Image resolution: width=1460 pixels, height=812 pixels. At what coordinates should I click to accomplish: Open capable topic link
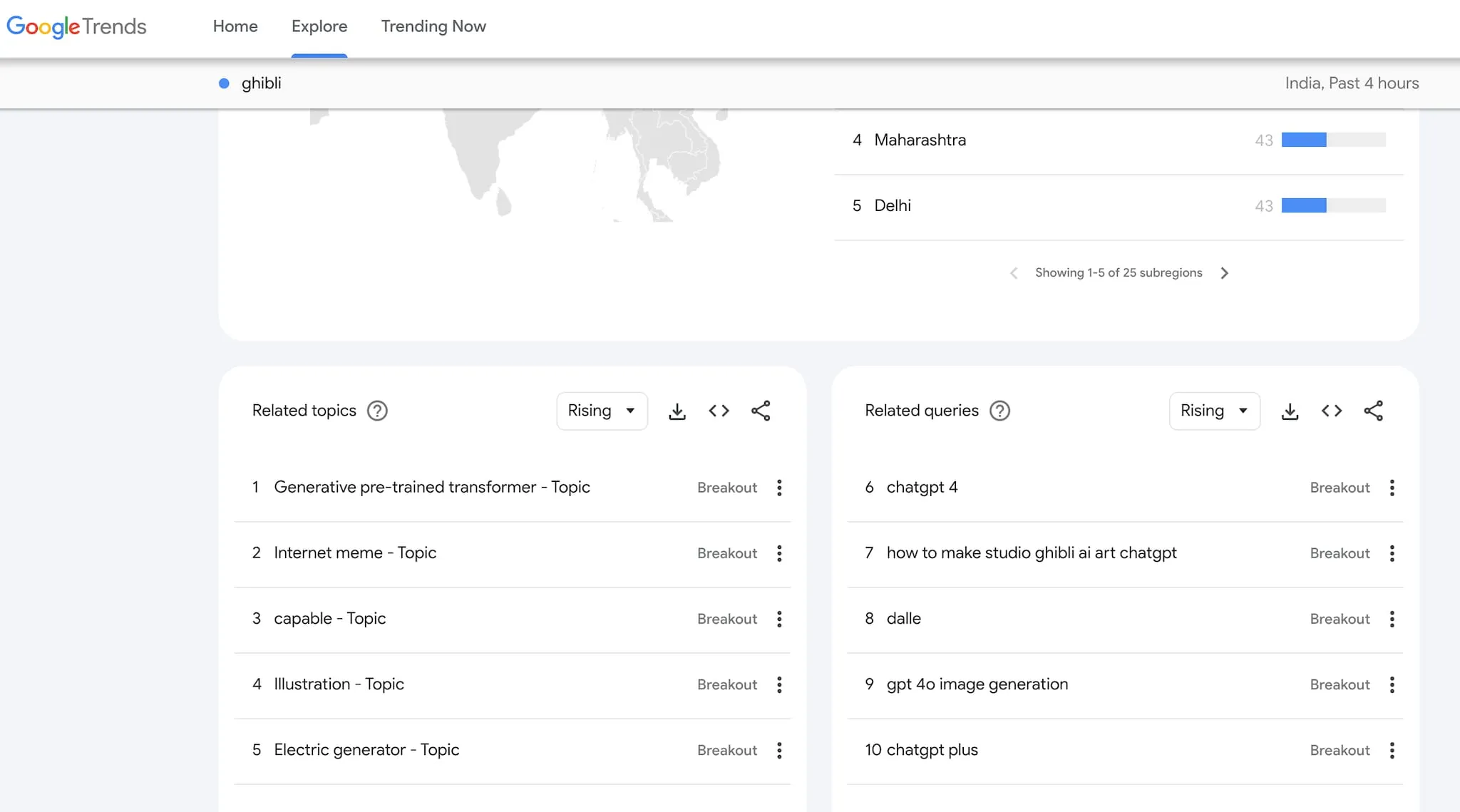point(330,619)
